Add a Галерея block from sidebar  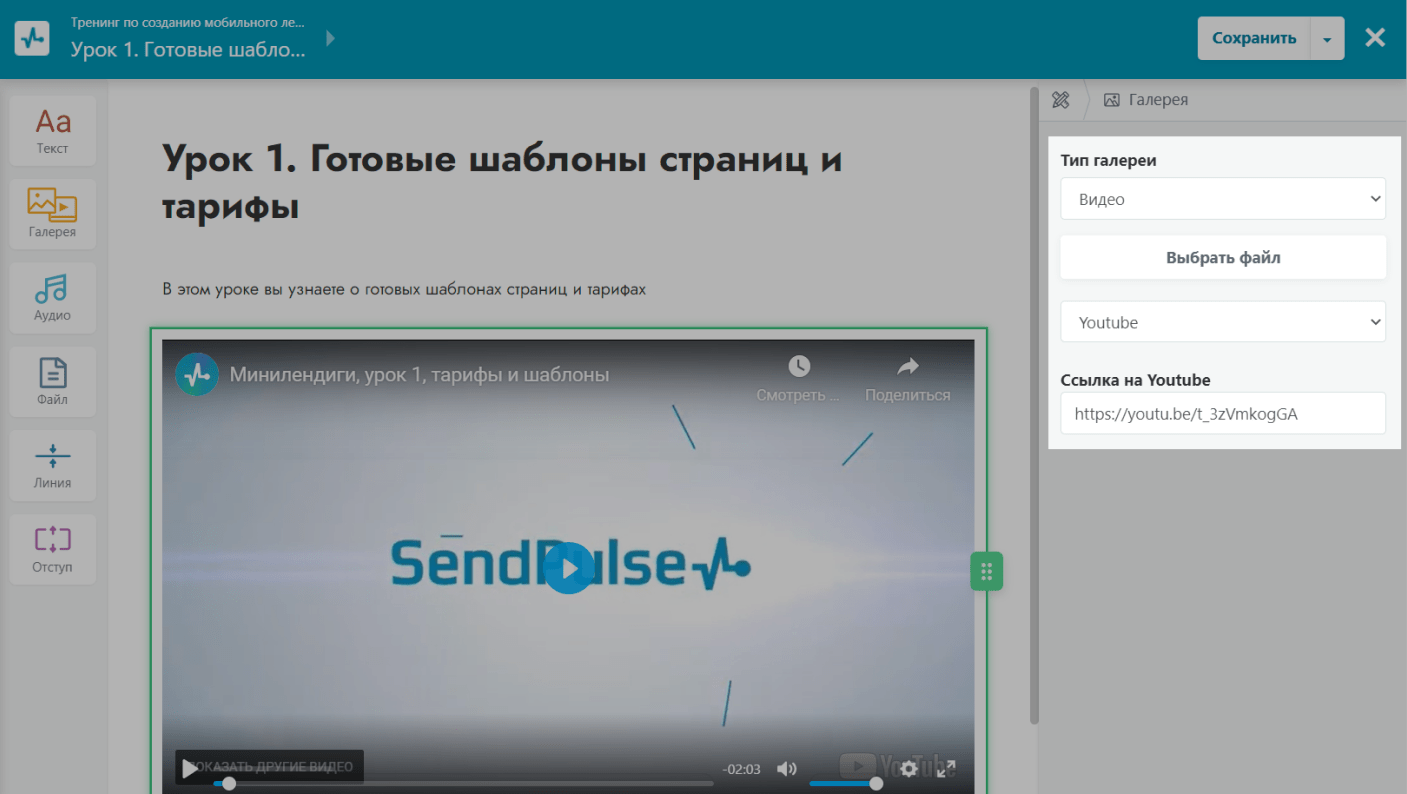(53, 214)
